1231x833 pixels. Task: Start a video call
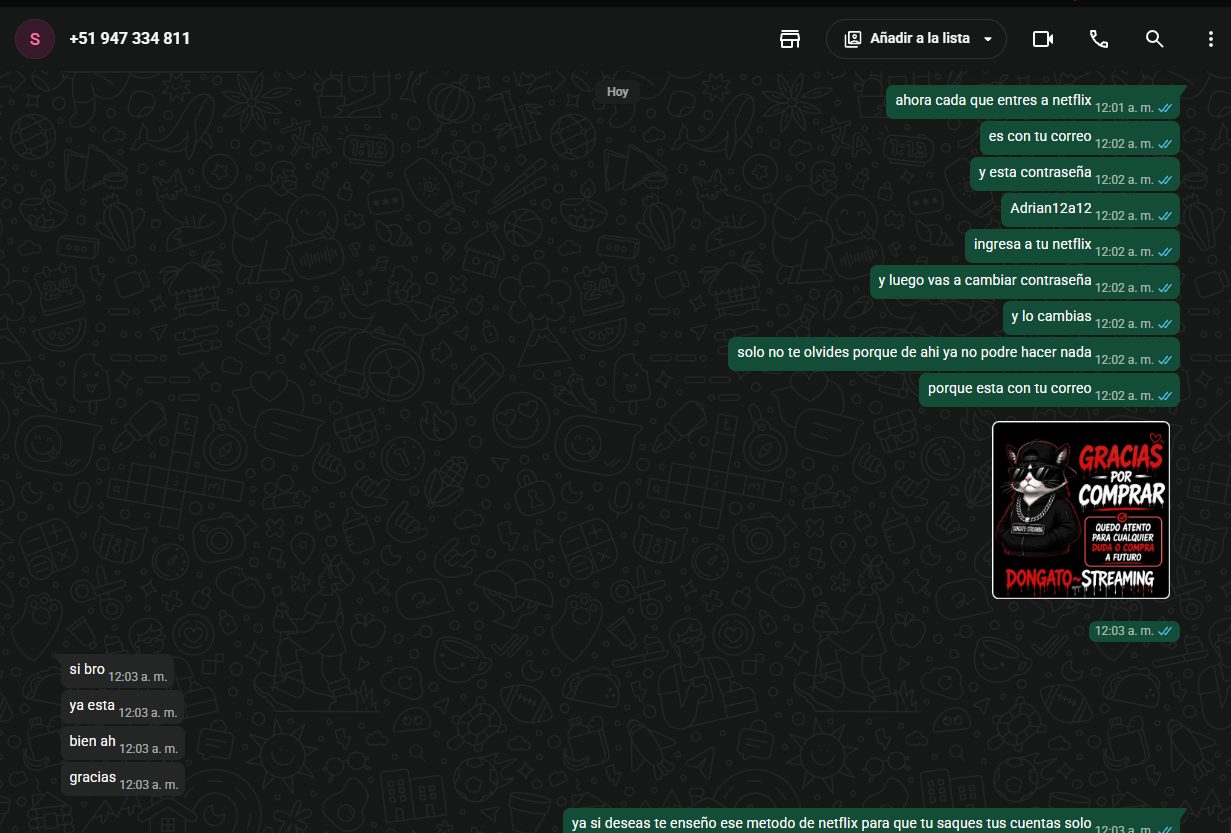(x=1043, y=39)
